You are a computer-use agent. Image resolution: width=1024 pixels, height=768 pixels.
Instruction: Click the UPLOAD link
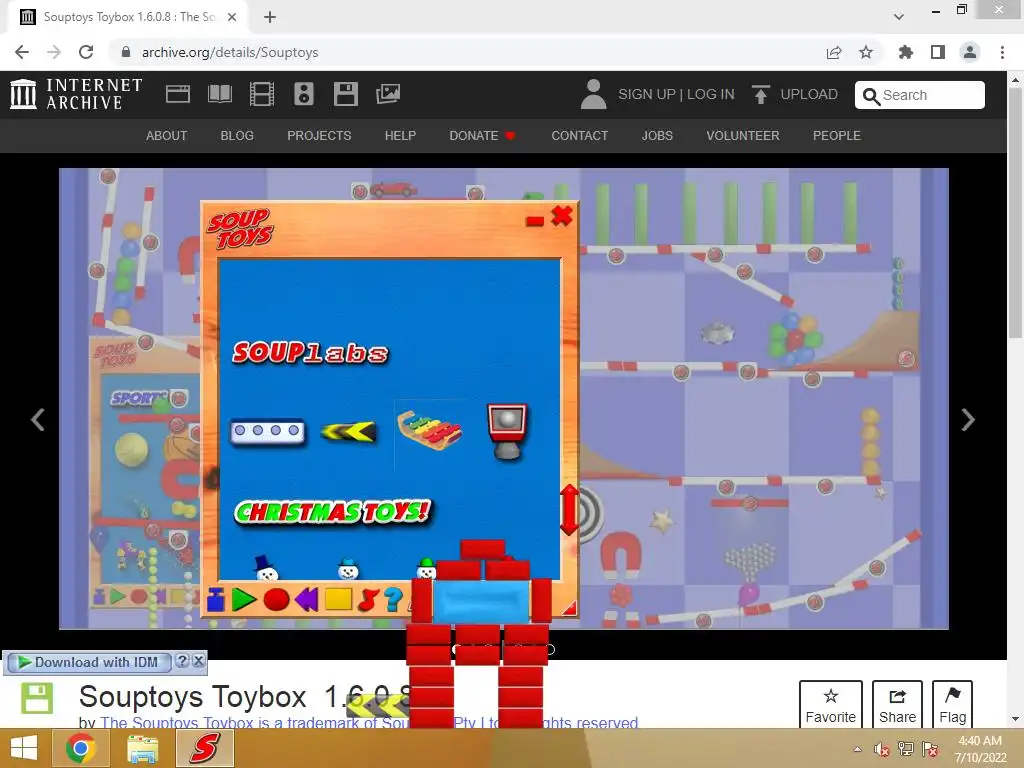click(795, 94)
